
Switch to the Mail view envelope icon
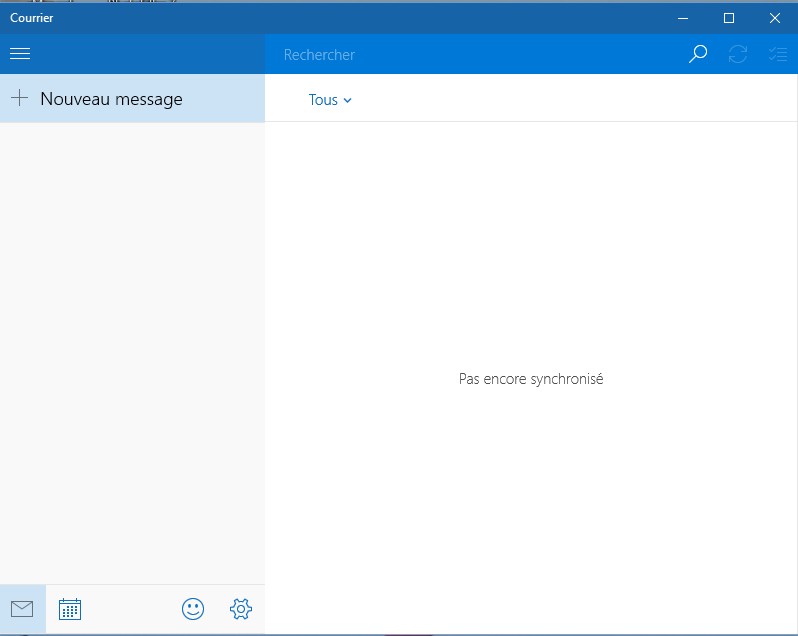(22, 608)
